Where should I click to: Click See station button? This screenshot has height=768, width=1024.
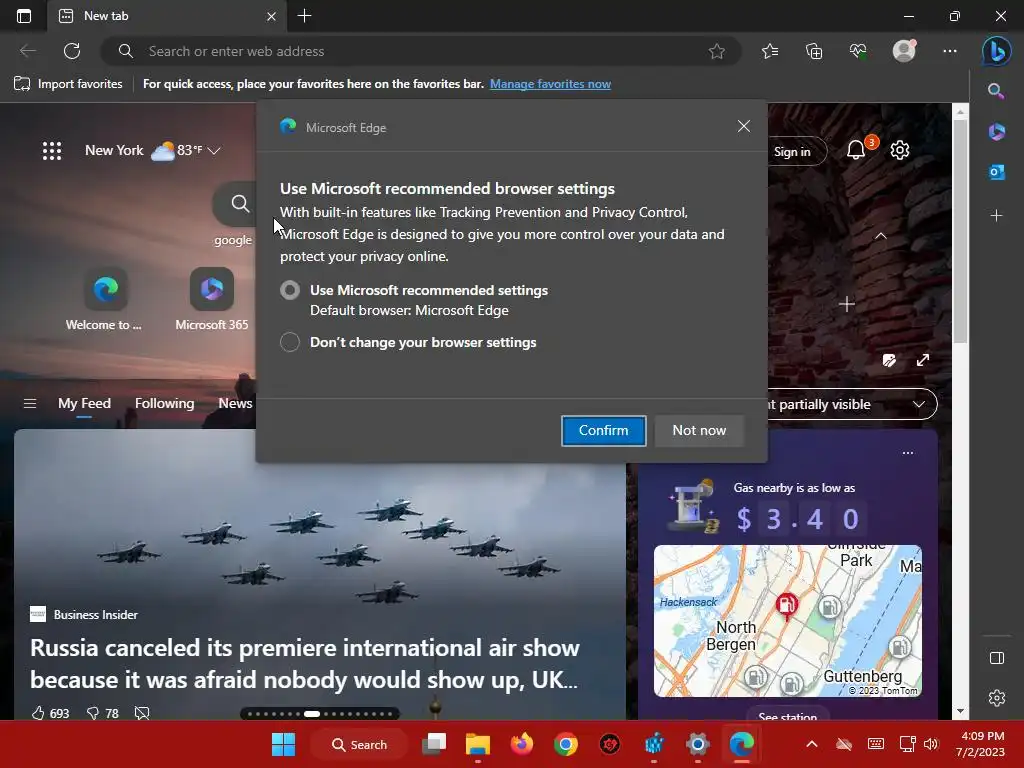(788, 714)
